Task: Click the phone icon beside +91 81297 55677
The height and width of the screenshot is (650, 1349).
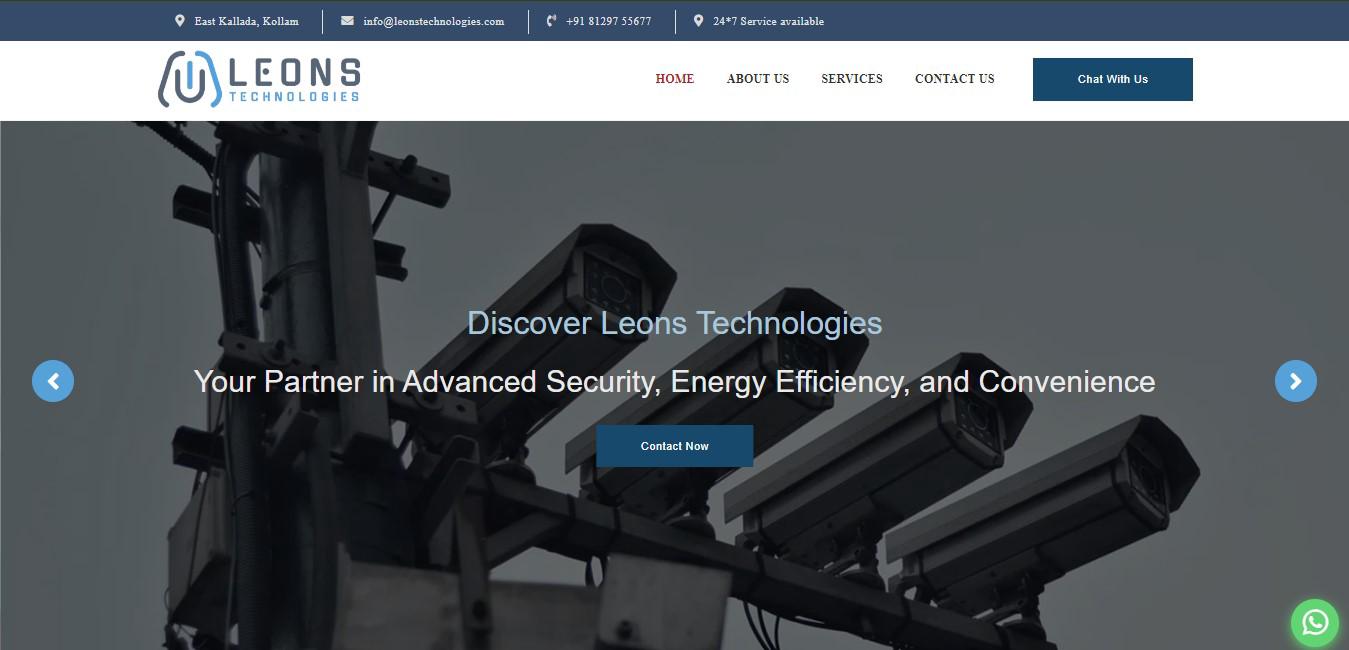Action: click(551, 21)
